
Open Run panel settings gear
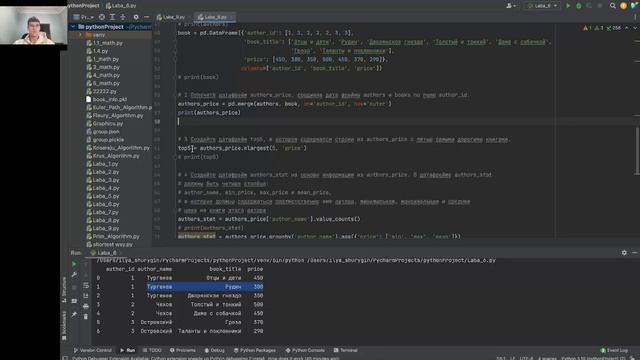(x=624, y=253)
